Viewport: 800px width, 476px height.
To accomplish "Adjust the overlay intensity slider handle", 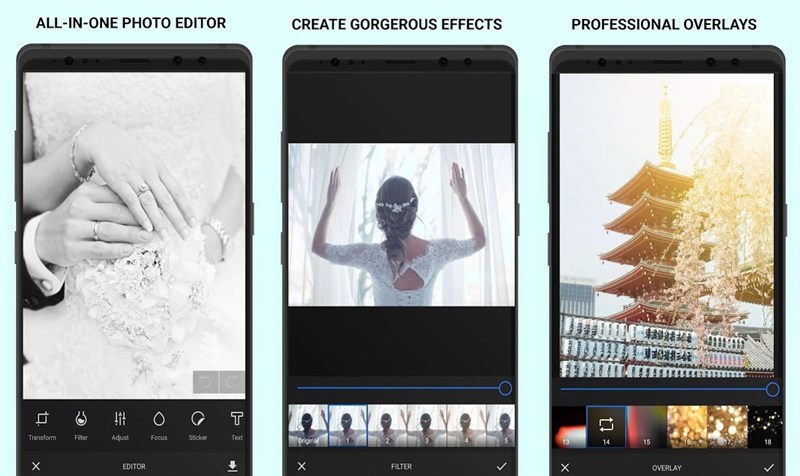I will (772, 389).
